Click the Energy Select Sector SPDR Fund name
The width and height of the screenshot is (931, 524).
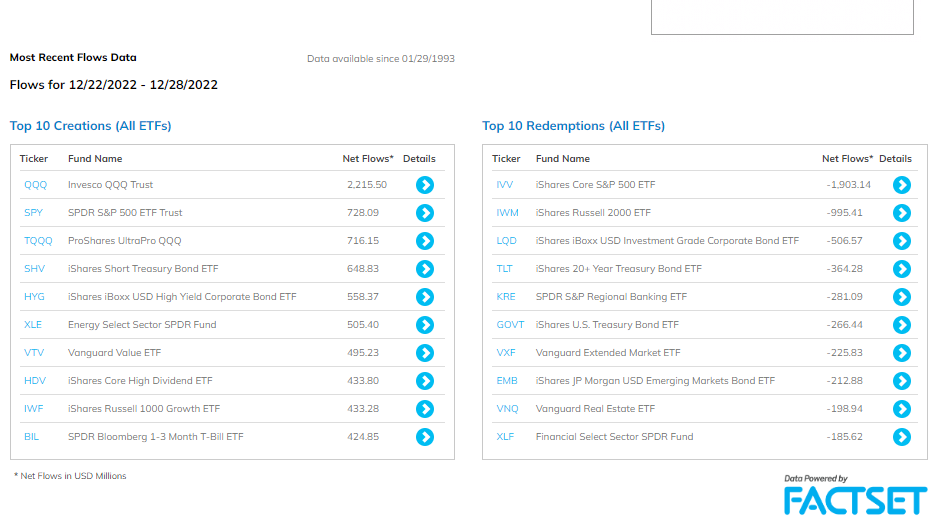click(x=142, y=325)
